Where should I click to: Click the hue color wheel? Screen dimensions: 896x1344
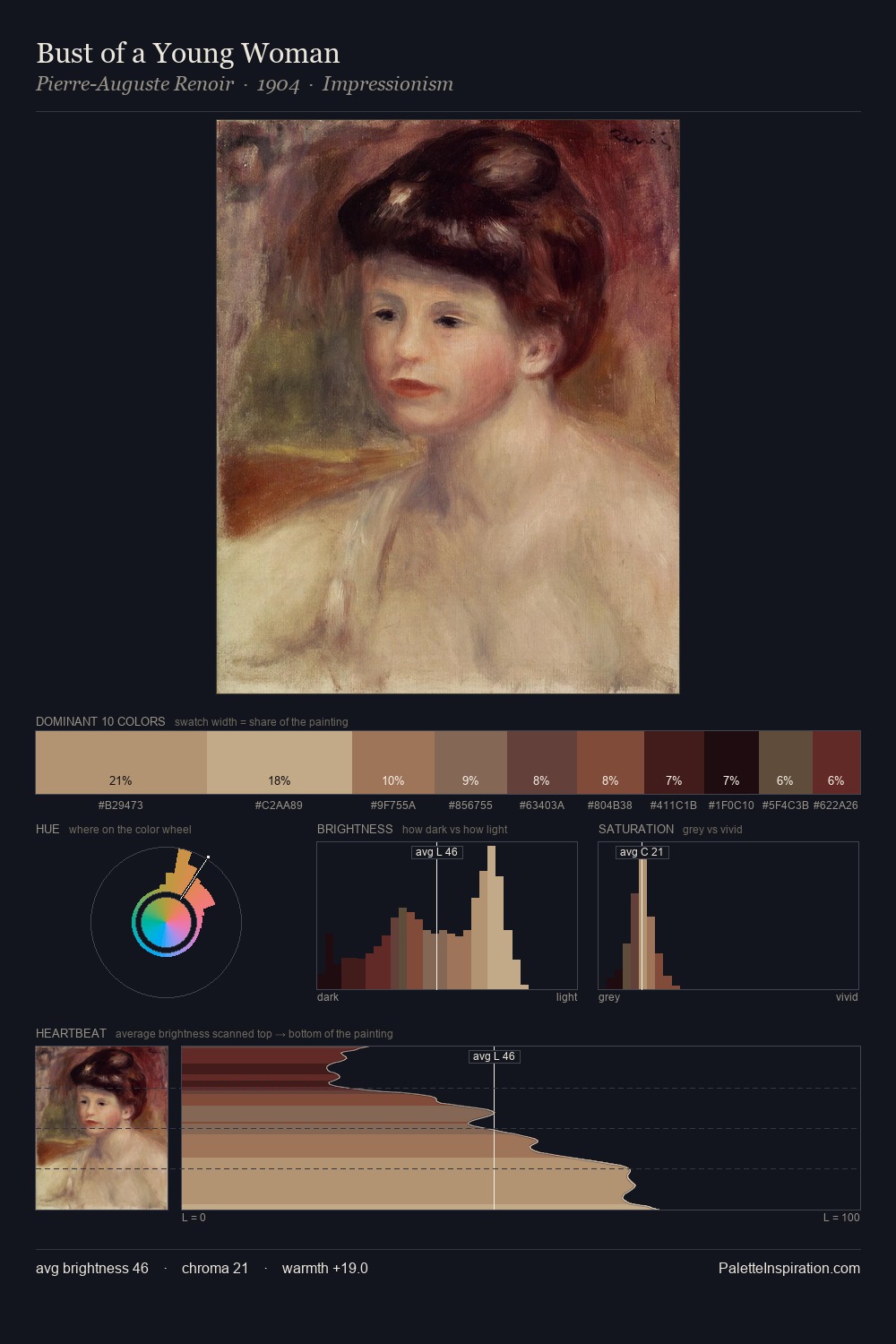tap(166, 922)
